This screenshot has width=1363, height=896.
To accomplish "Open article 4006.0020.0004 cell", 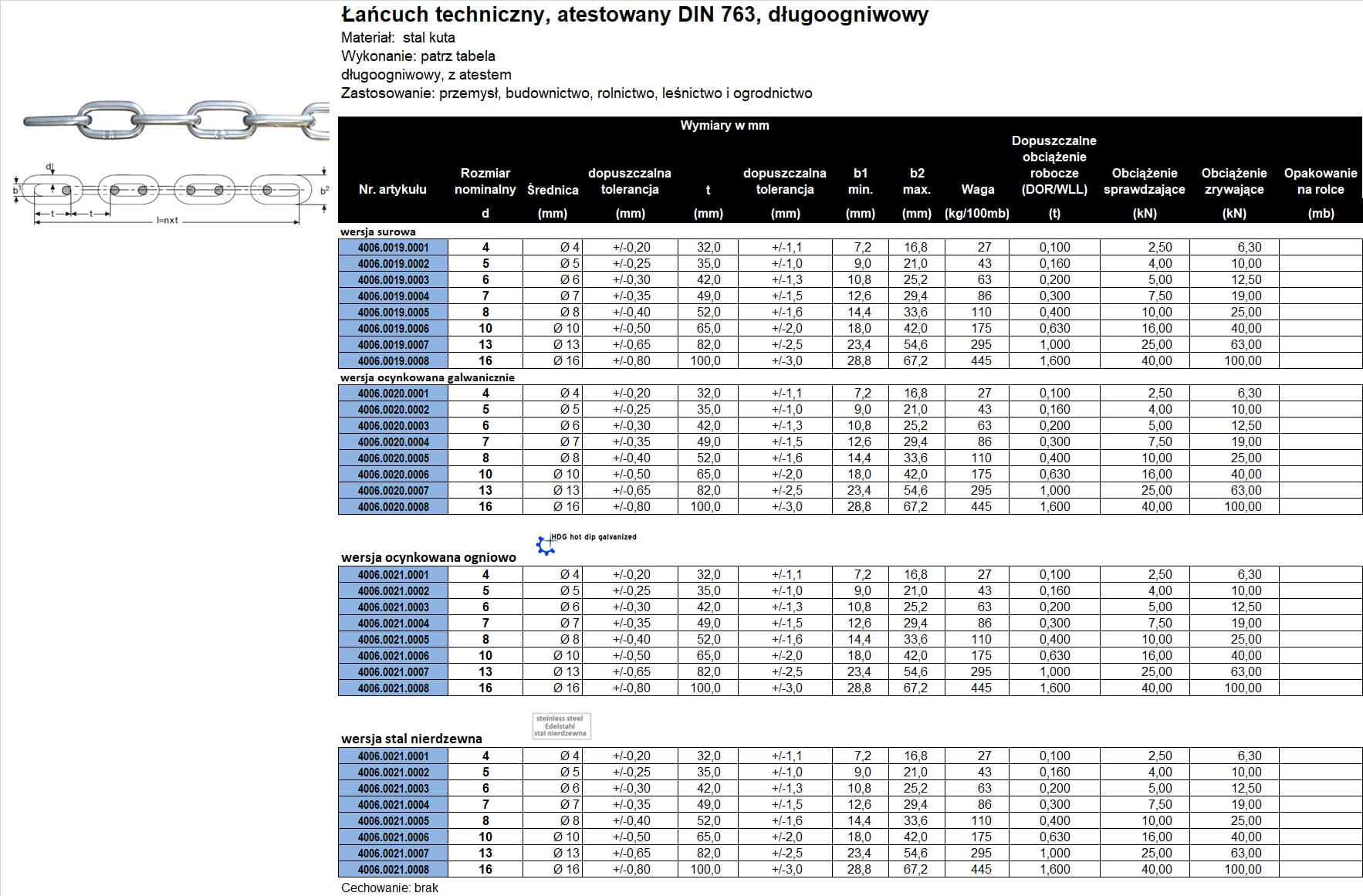I will 393,442.
